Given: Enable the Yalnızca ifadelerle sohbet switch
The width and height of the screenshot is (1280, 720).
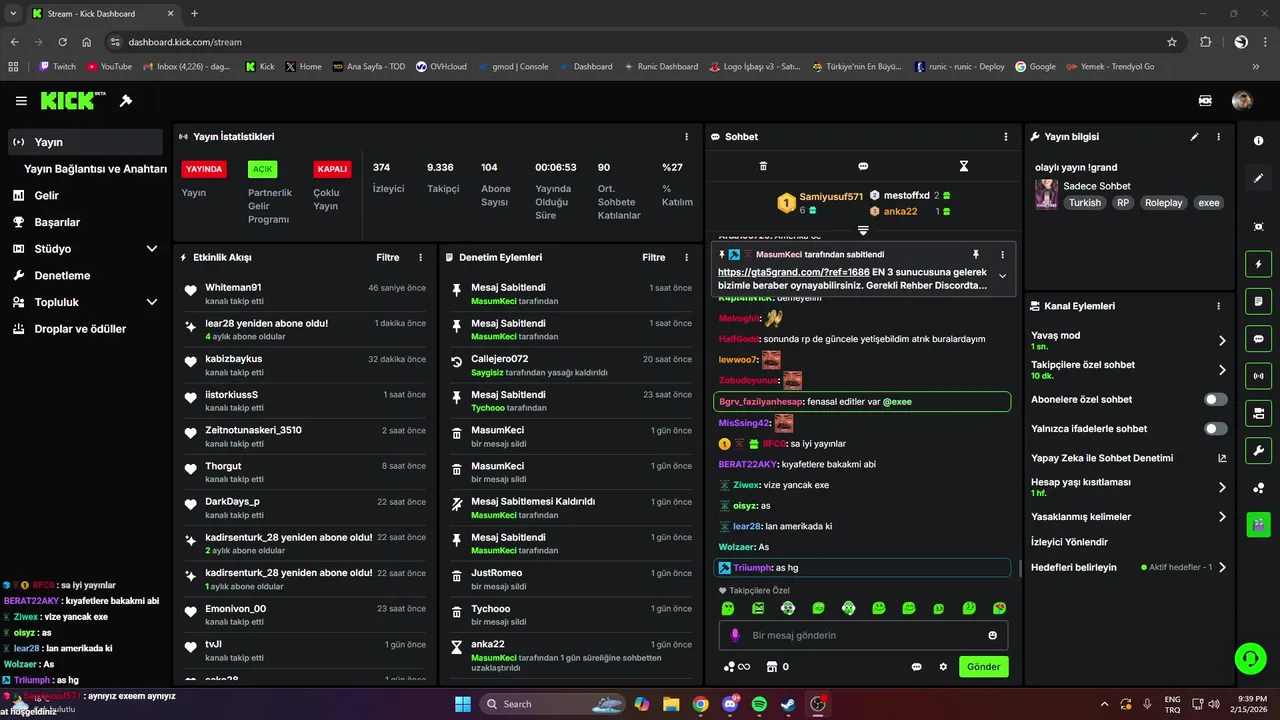Looking at the screenshot, I should [x=1215, y=429].
